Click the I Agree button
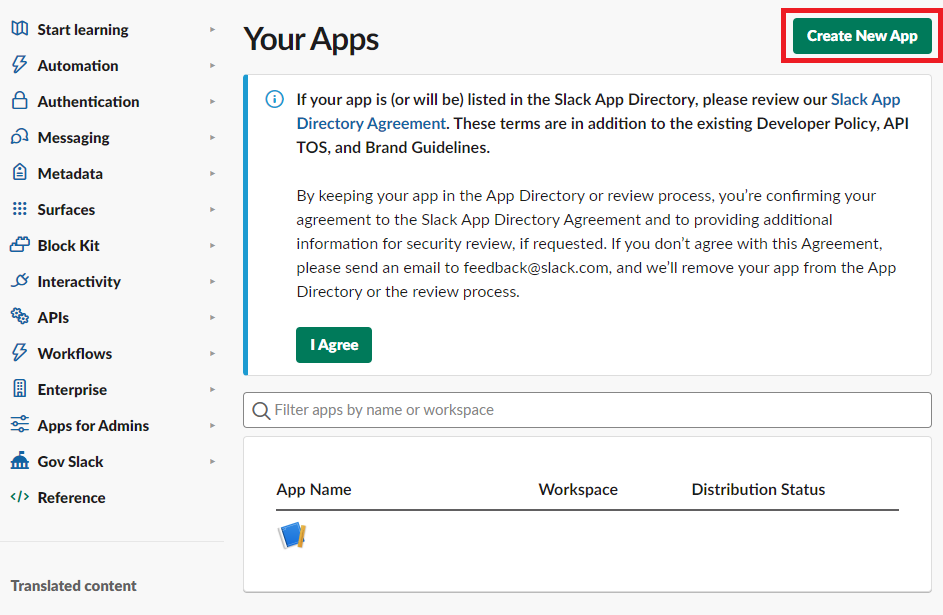Viewport: 943px width, 615px height. pyautogui.click(x=334, y=345)
